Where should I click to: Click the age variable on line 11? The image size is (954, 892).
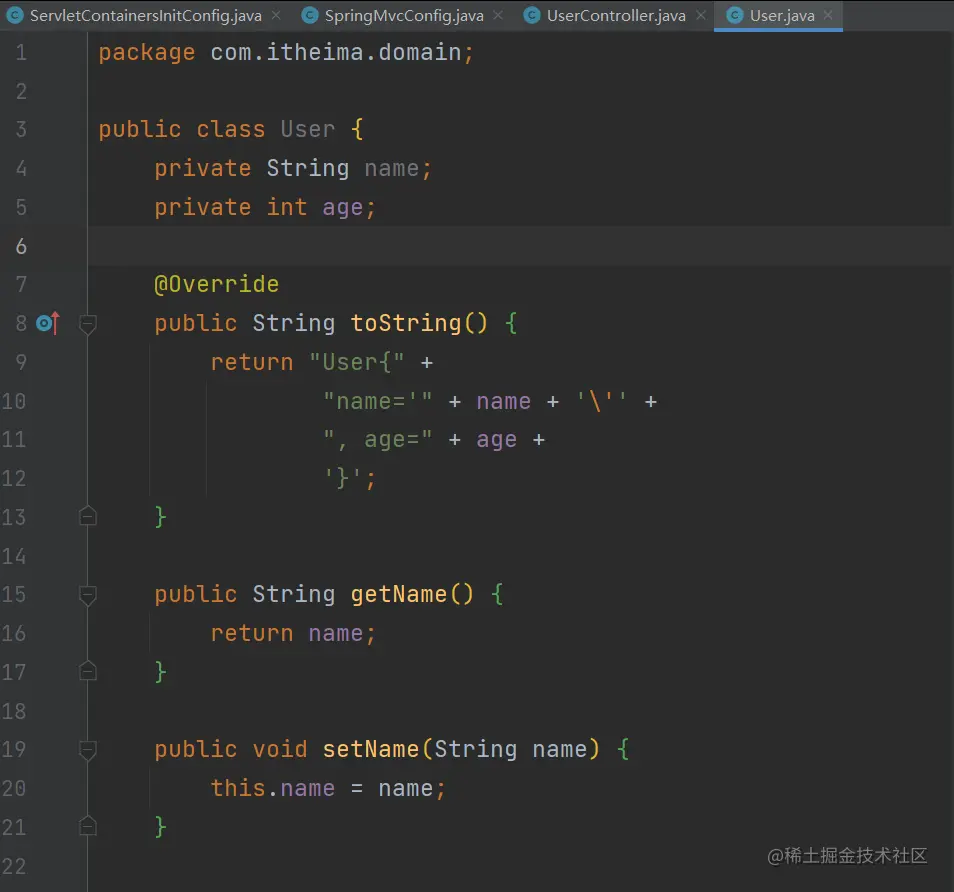(x=496, y=439)
